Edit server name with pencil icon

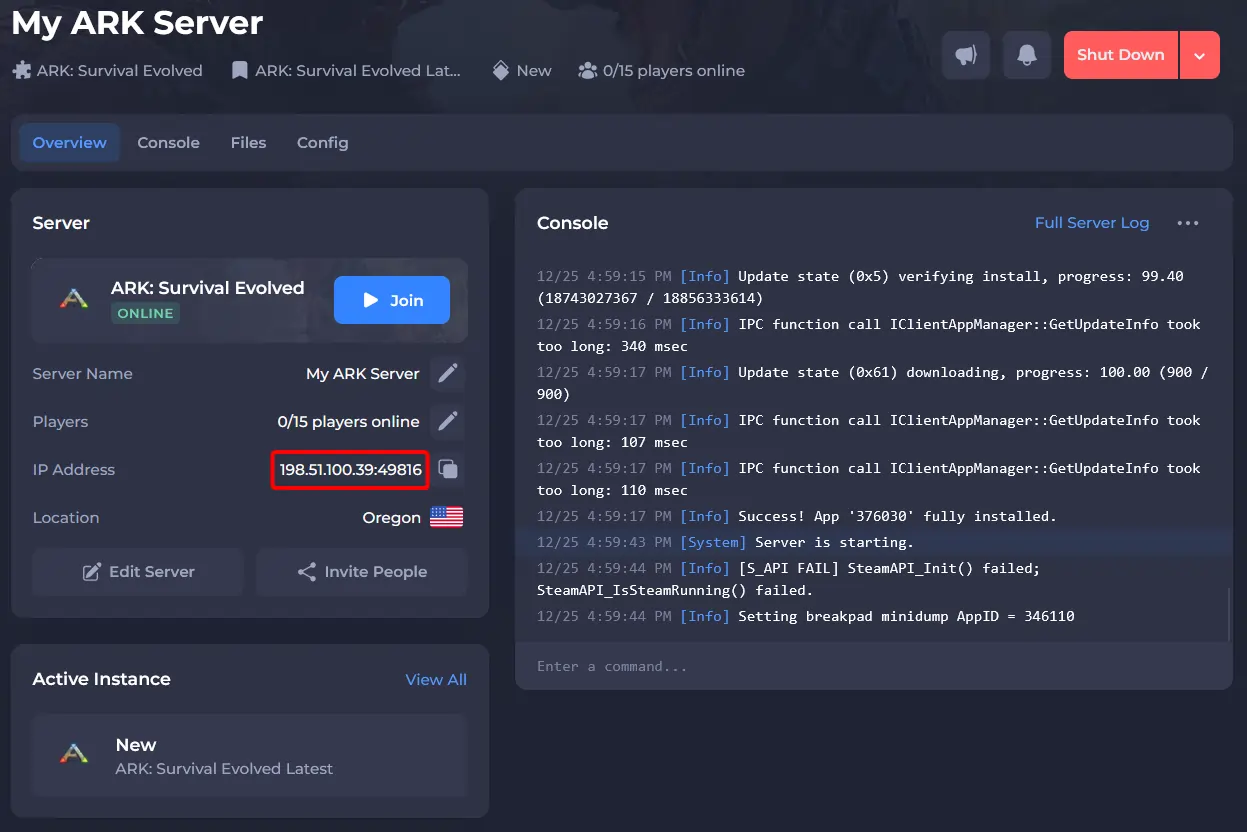pyautogui.click(x=448, y=373)
